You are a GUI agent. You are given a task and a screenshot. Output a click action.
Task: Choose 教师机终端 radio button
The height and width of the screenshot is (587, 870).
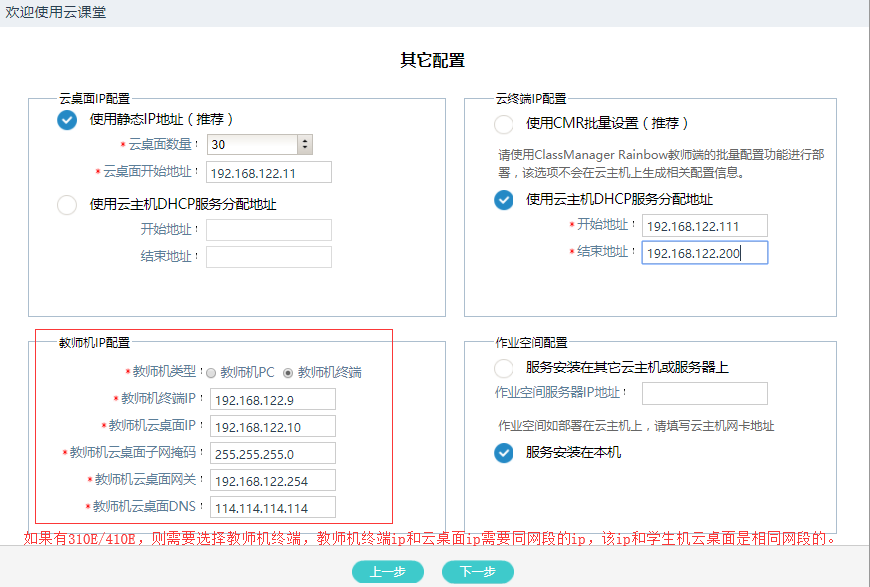pos(289,373)
